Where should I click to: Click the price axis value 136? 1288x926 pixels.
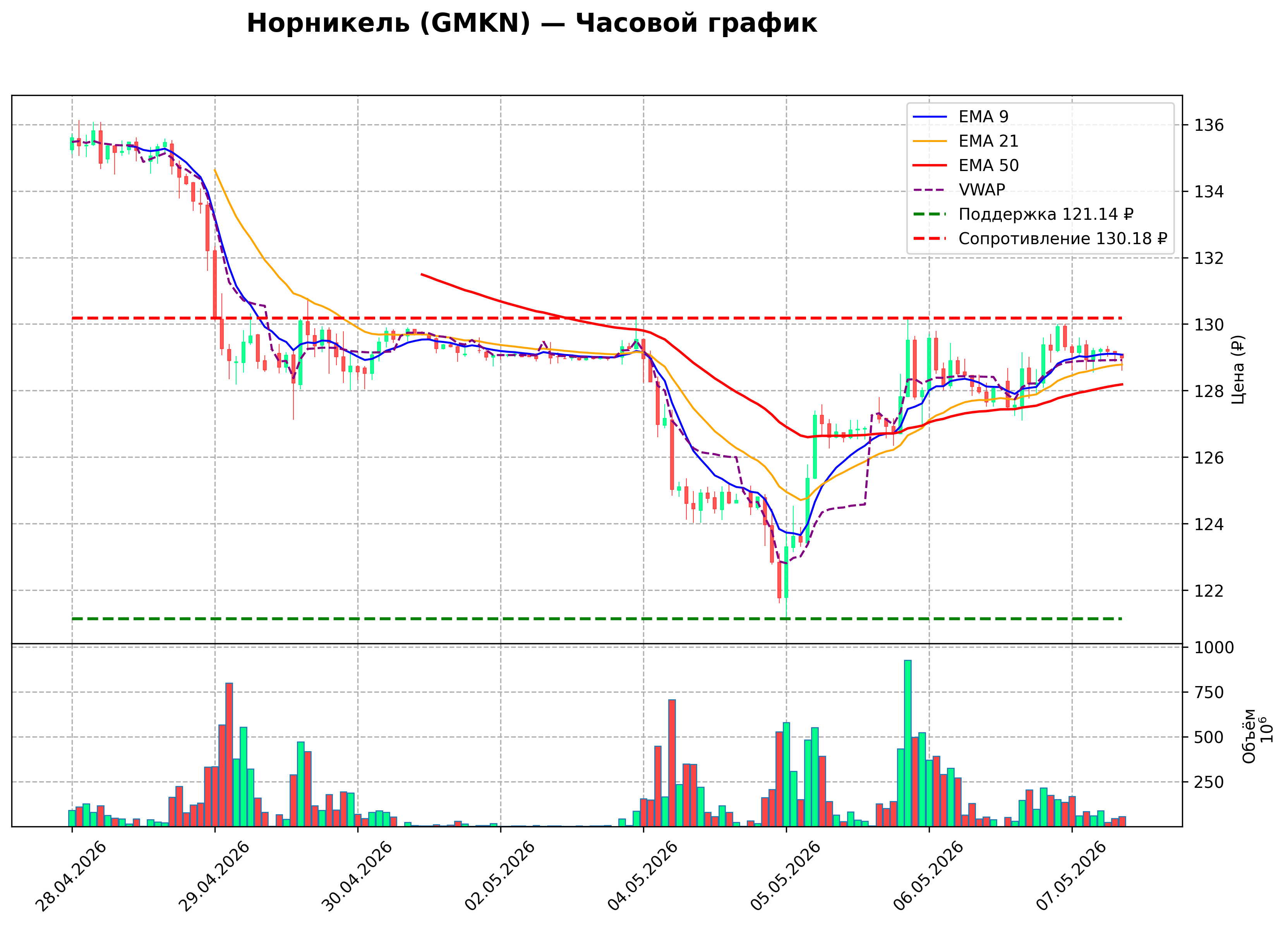click(x=1209, y=125)
